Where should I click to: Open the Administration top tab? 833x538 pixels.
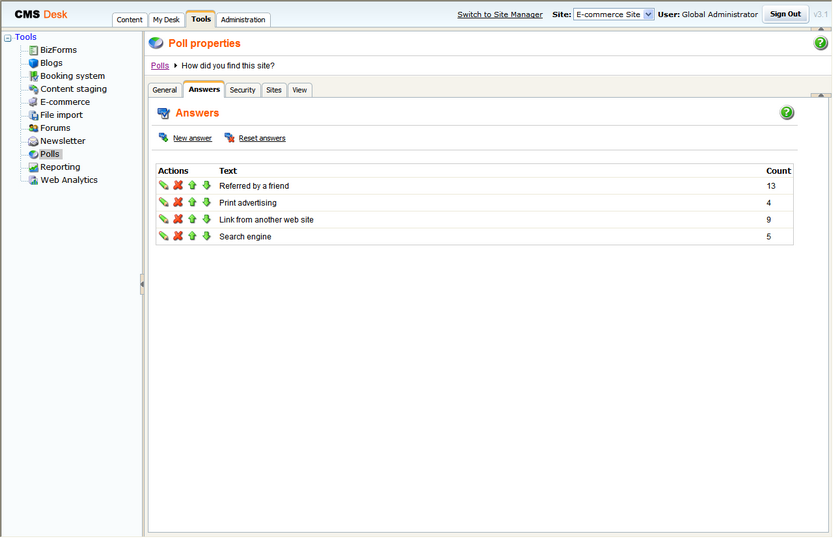click(243, 20)
